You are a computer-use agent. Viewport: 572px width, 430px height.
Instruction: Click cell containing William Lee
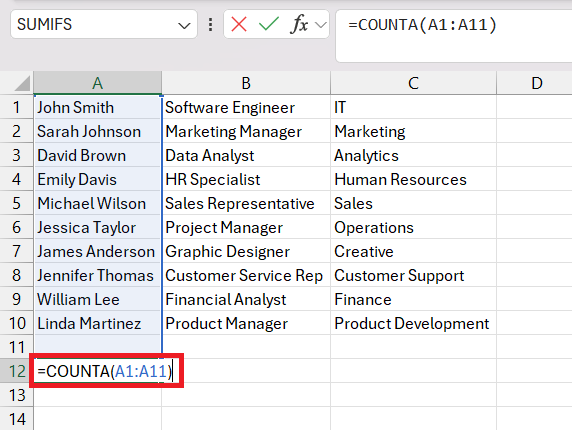click(x=98, y=299)
